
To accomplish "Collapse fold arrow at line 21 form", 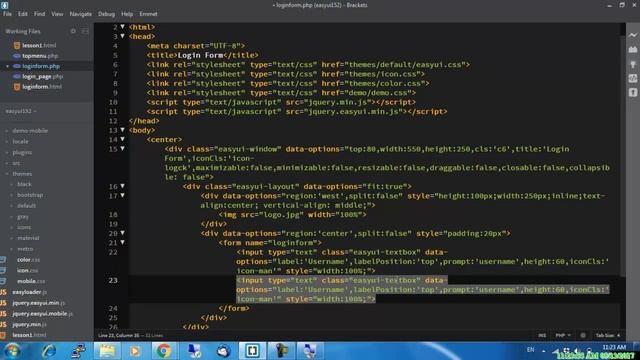I will coord(122,242).
